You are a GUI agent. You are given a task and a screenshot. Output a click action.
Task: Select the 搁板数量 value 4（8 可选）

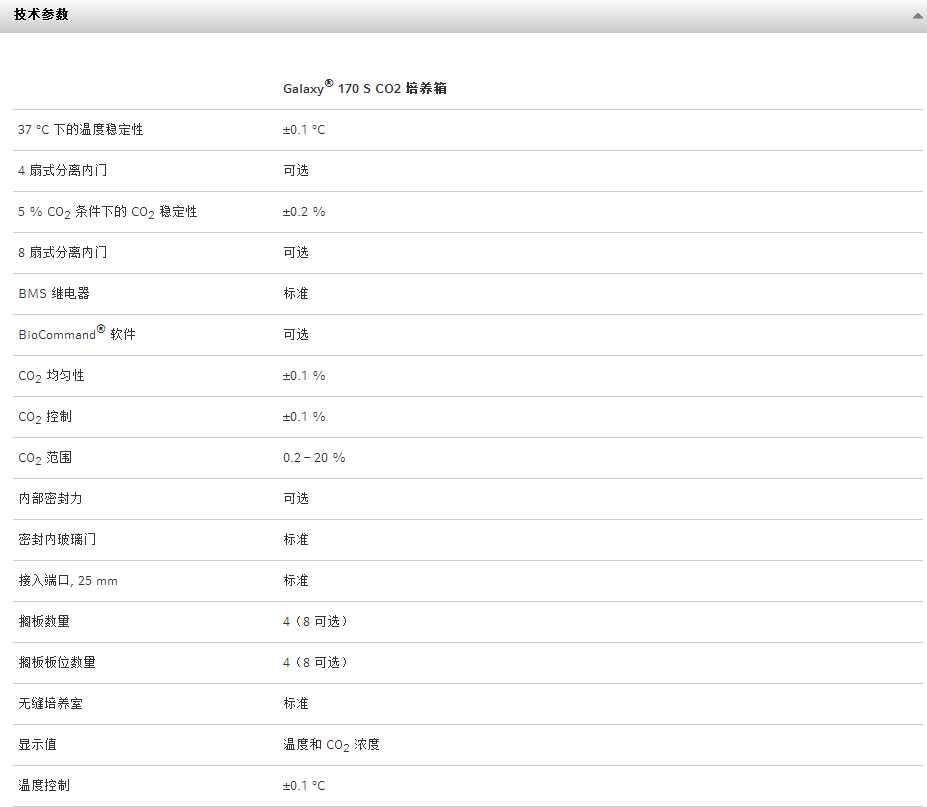point(316,622)
